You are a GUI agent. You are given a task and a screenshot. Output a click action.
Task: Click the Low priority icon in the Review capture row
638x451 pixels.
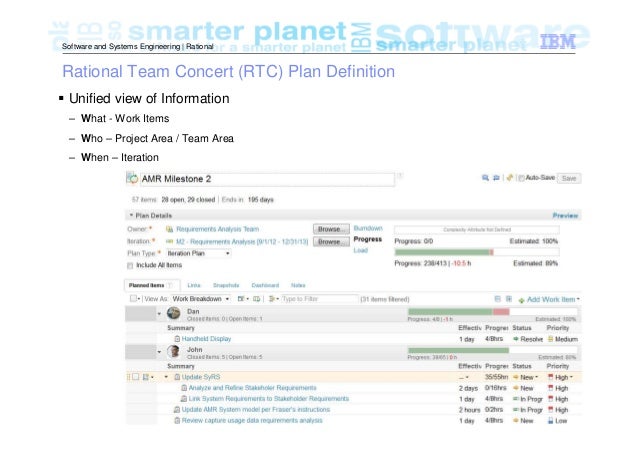(x=551, y=421)
